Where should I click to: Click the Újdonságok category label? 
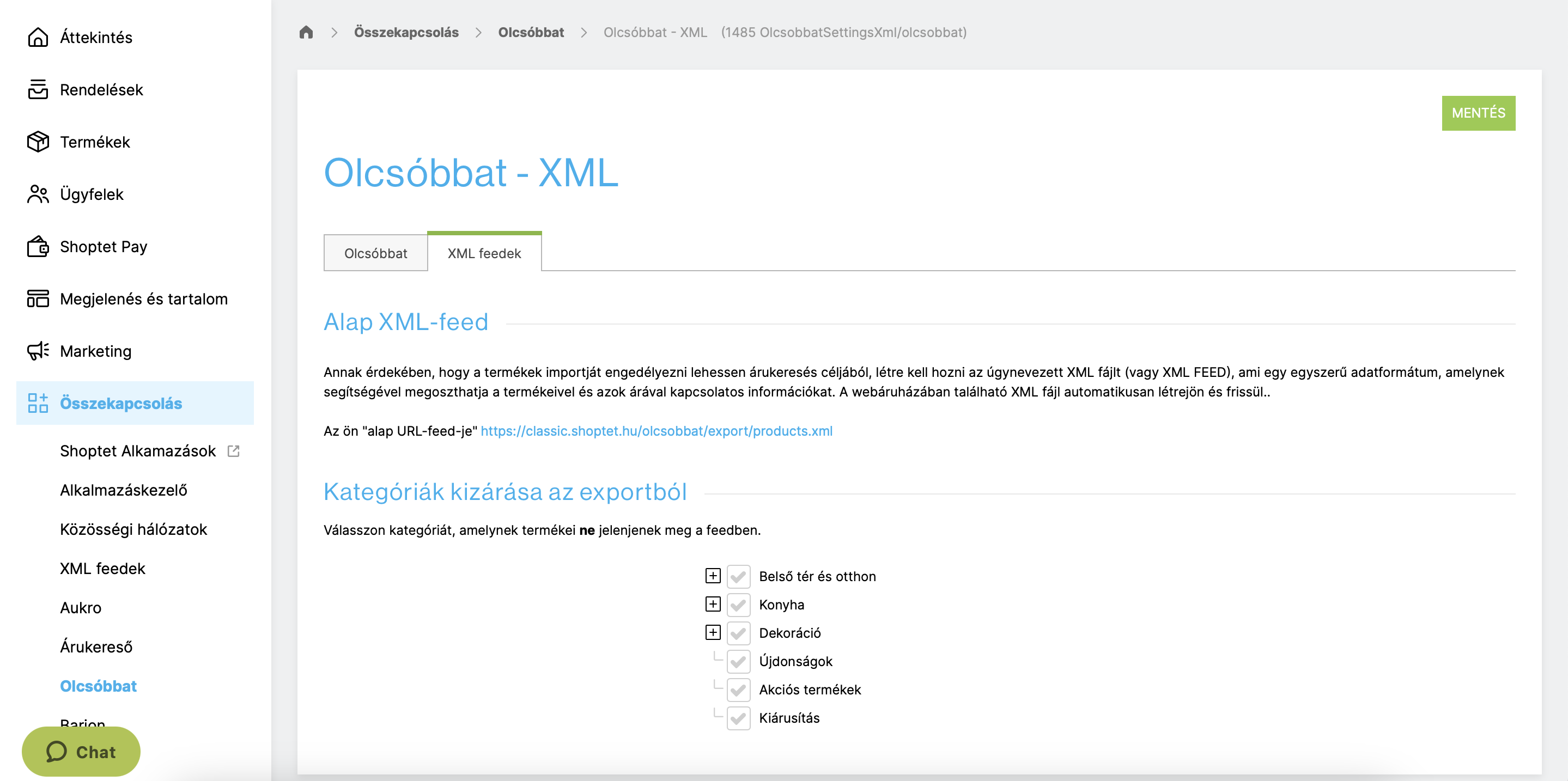[x=795, y=662]
